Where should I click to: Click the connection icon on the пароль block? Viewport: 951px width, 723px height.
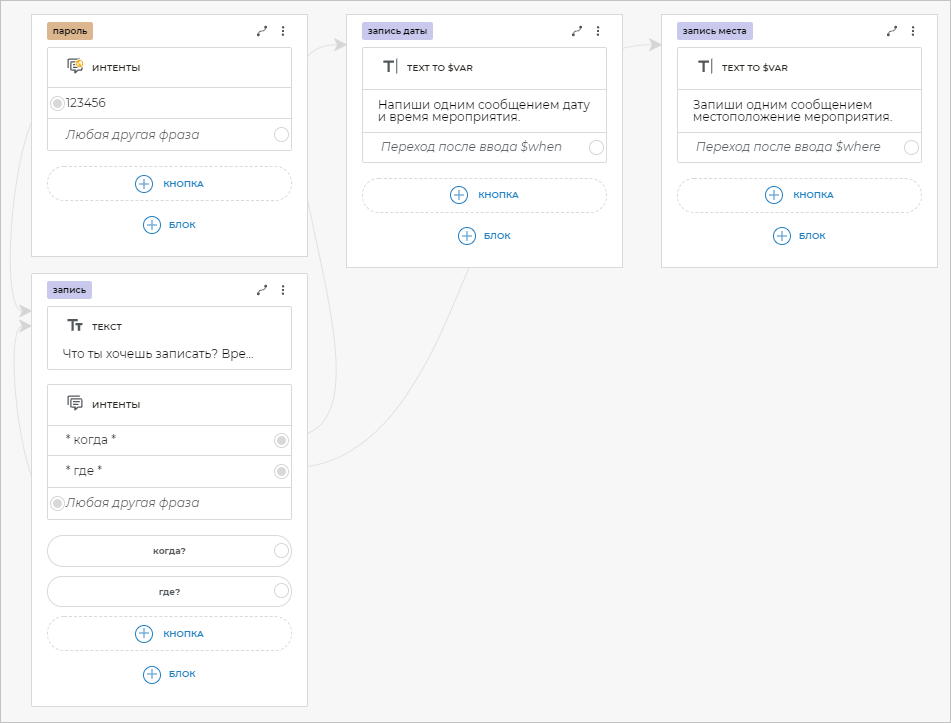(262, 31)
